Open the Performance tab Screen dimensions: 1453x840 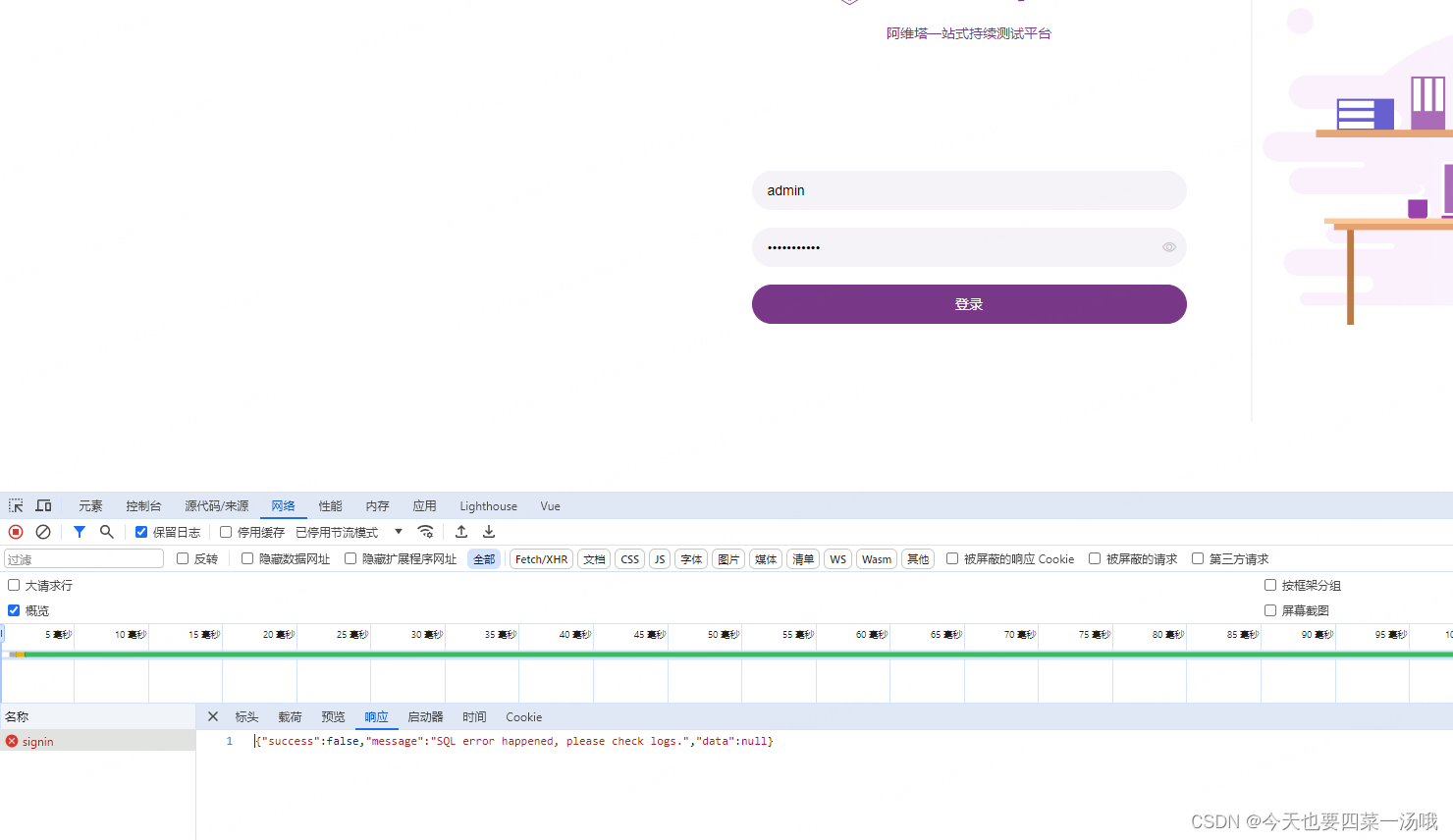coord(330,506)
